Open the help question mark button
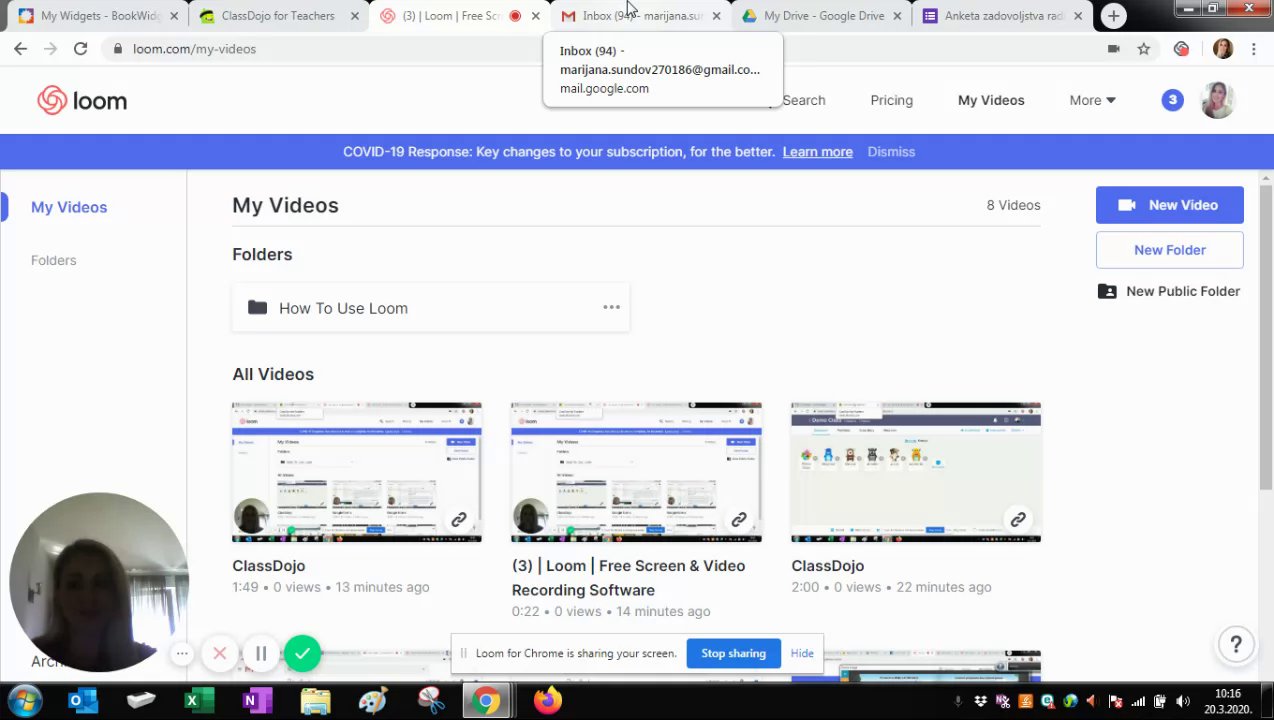 pyautogui.click(x=1236, y=645)
